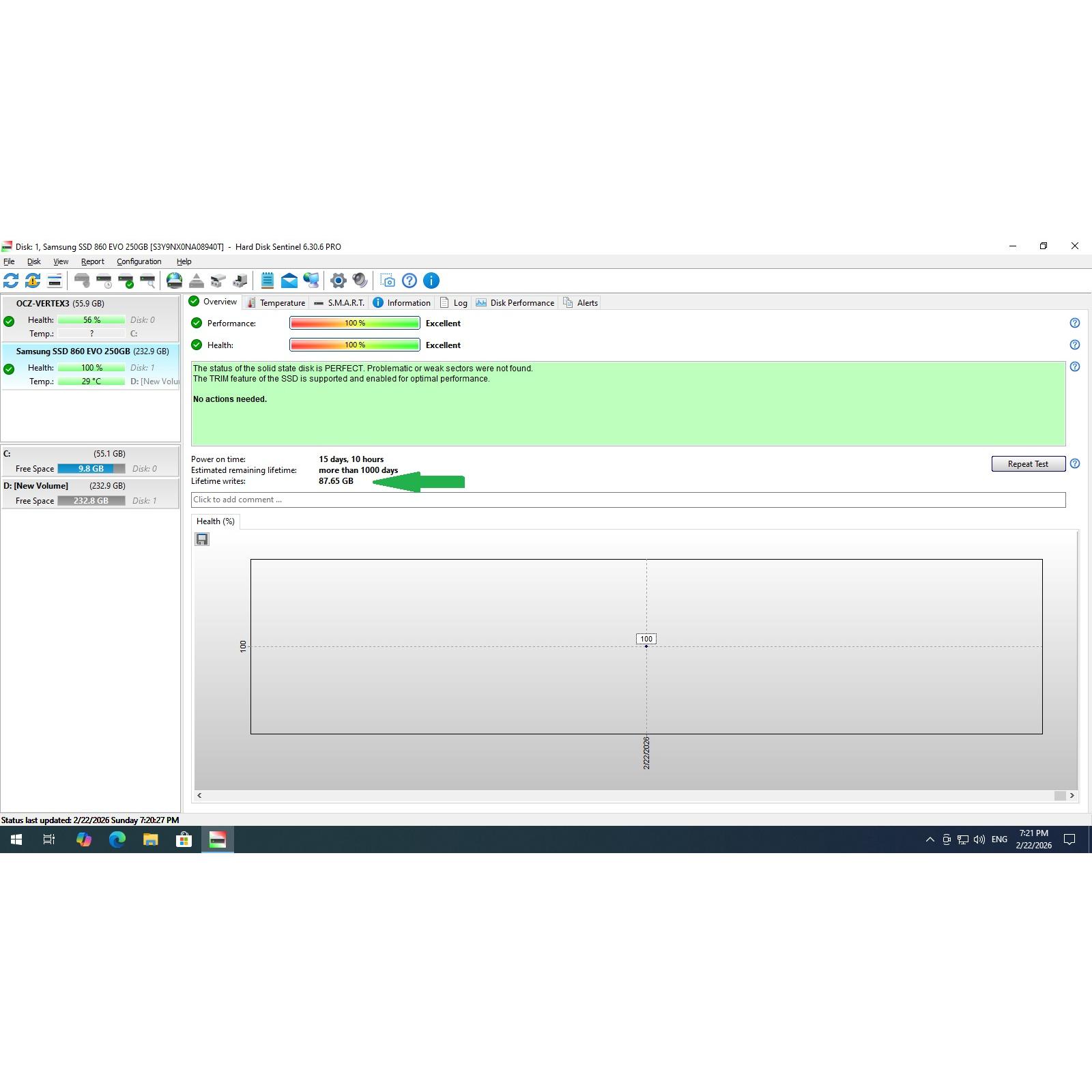Open settings via the gear icon
Screen dimensions: 1092x1092
338,281
